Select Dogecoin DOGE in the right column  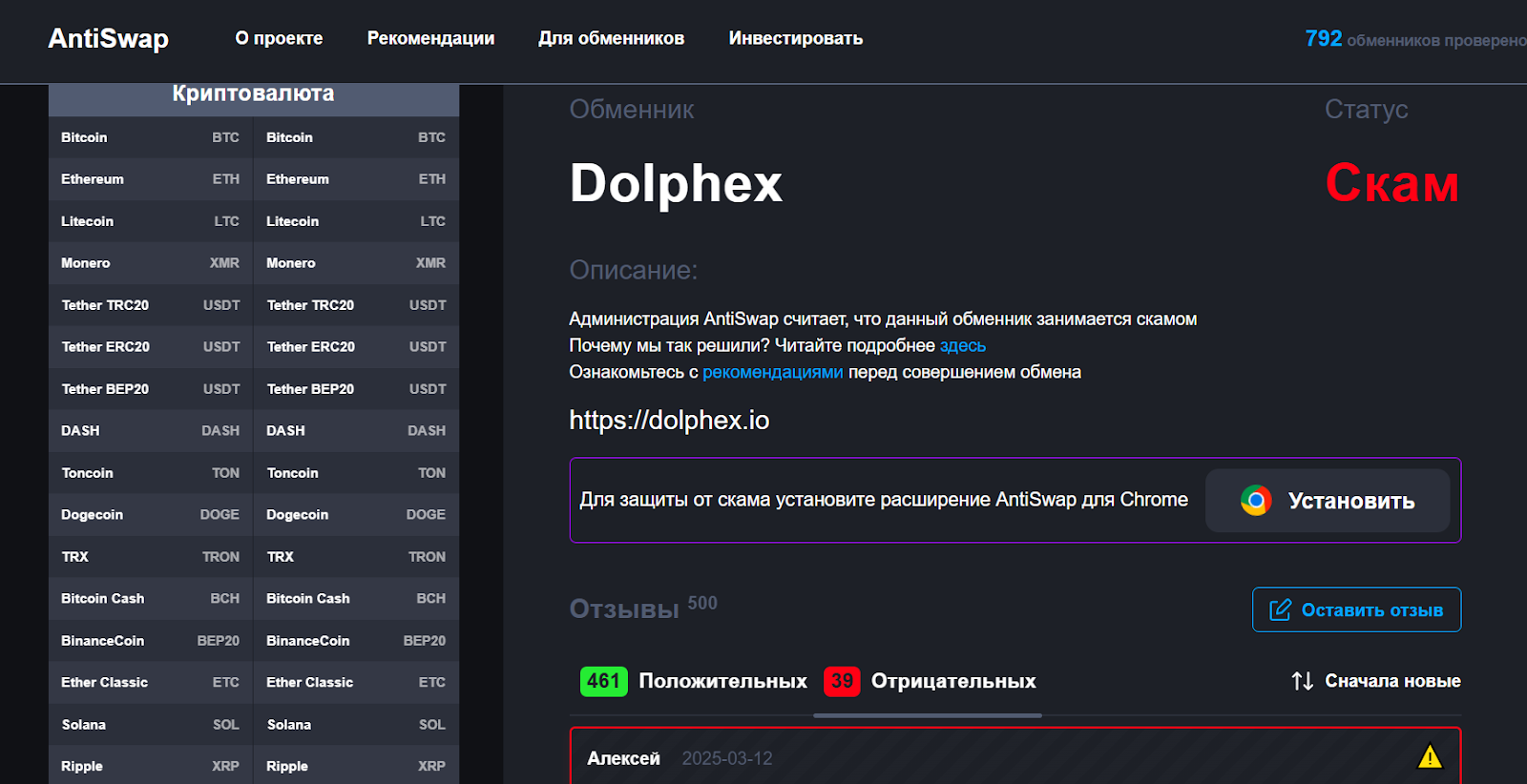pyautogui.click(x=356, y=515)
